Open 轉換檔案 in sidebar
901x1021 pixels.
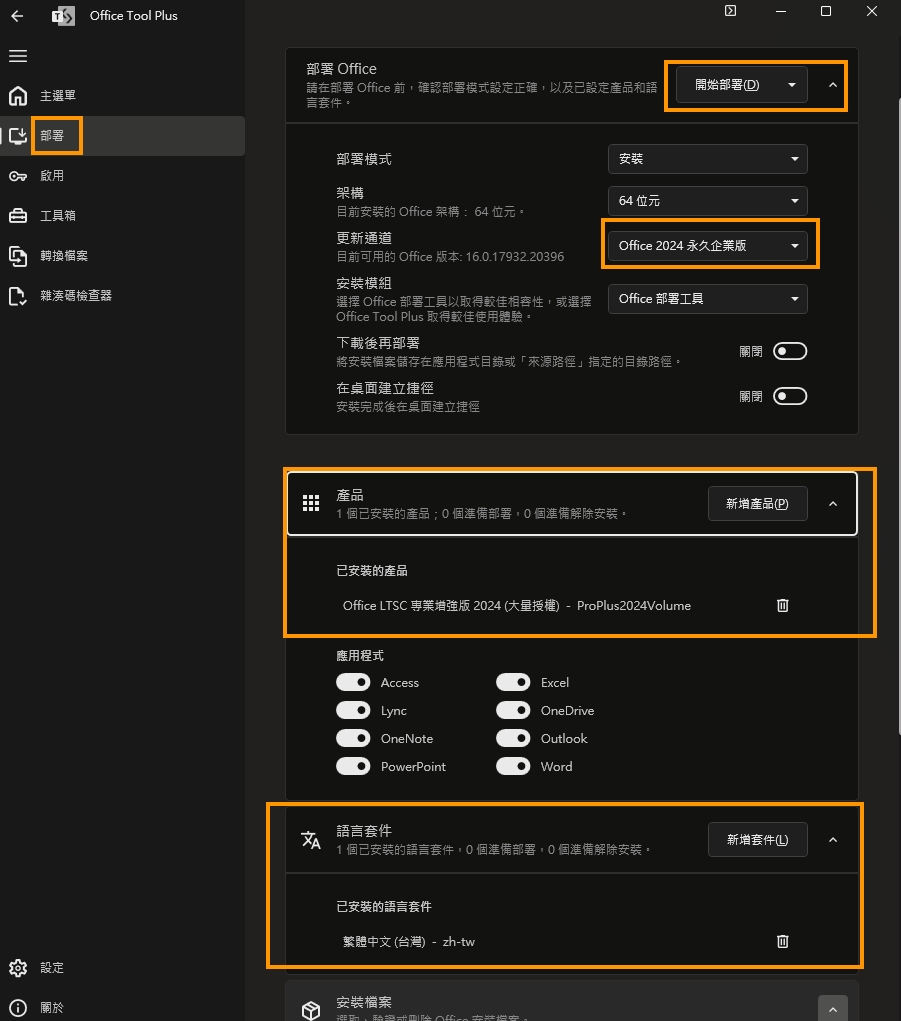tap(122, 256)
